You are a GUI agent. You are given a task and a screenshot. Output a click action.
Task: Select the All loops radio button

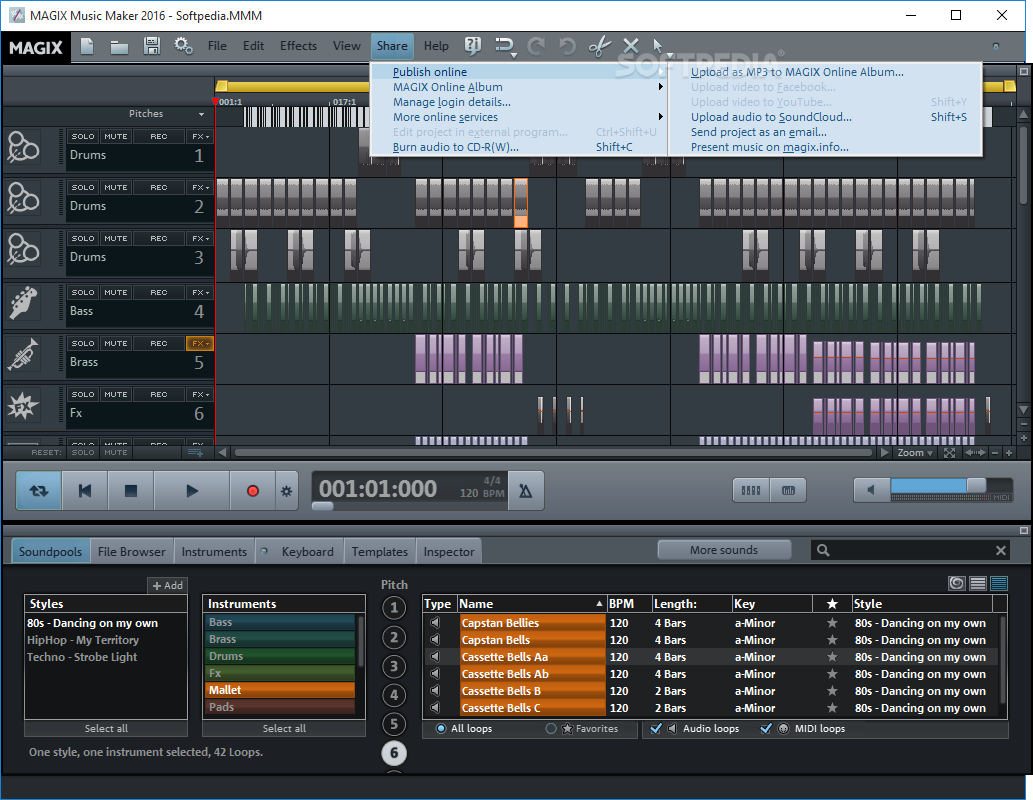coord(441,729)
